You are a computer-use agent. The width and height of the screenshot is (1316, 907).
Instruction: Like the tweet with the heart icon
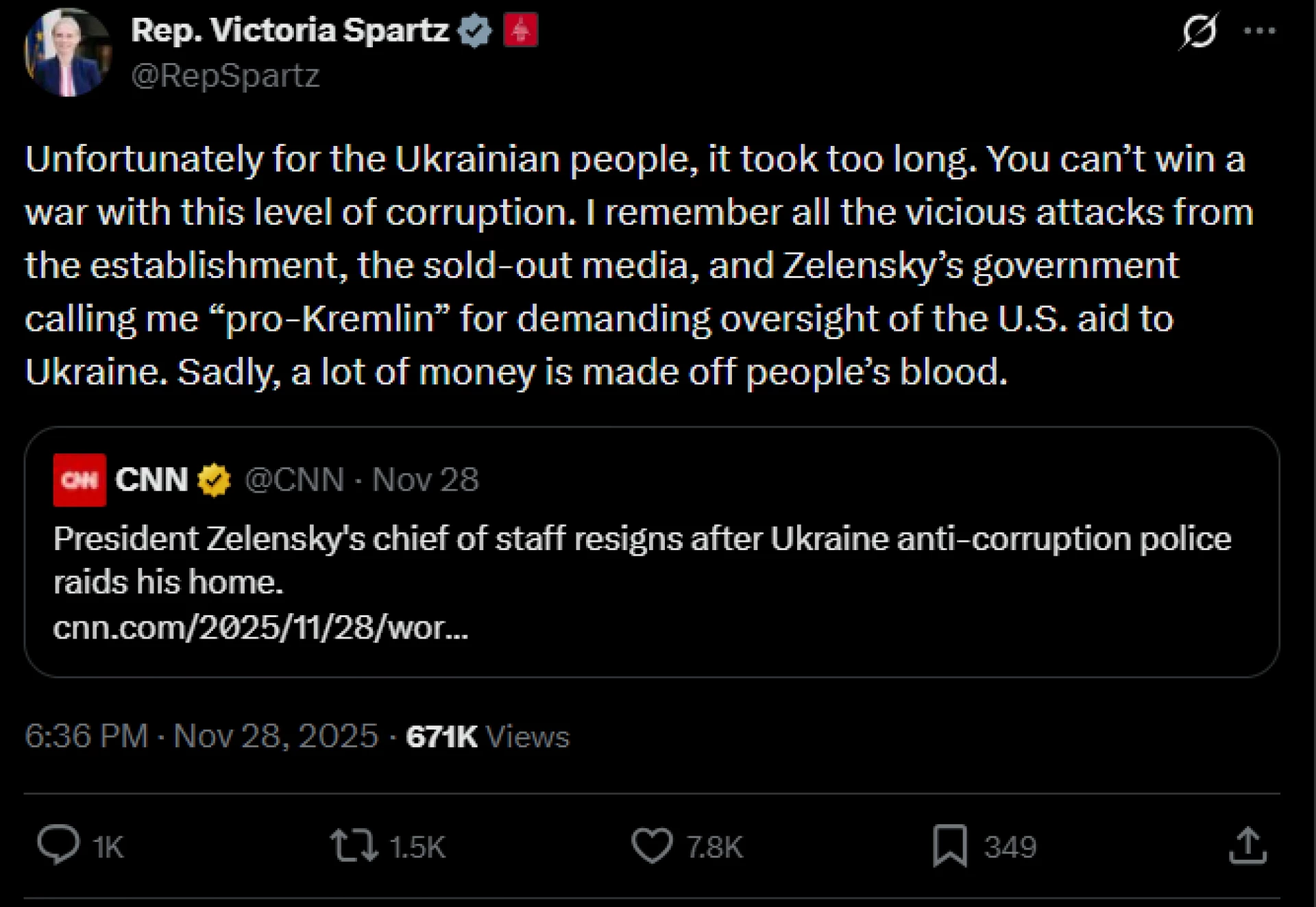click(652, 845)
